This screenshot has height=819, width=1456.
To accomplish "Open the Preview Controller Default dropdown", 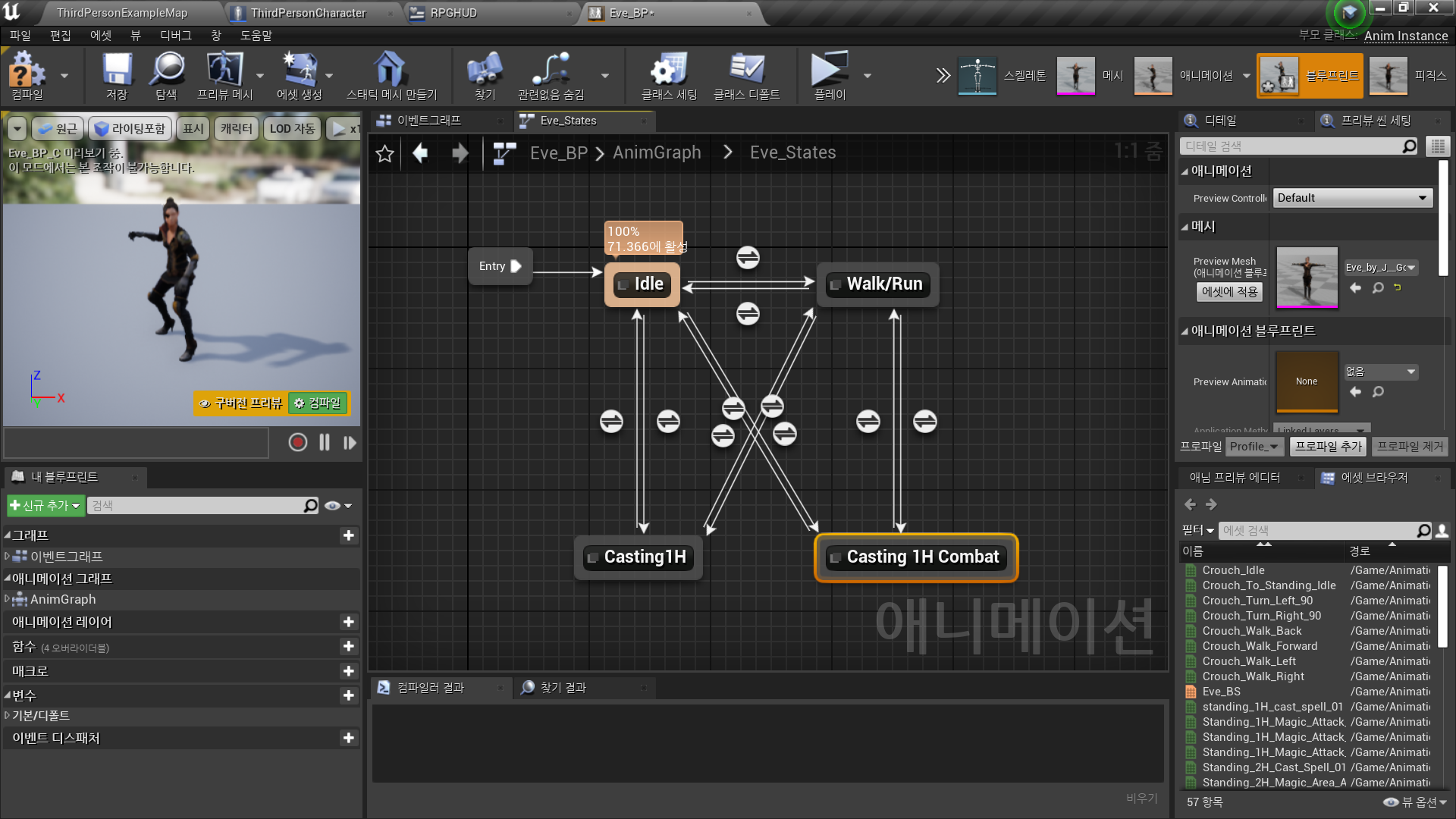I will coord(1352,197).
